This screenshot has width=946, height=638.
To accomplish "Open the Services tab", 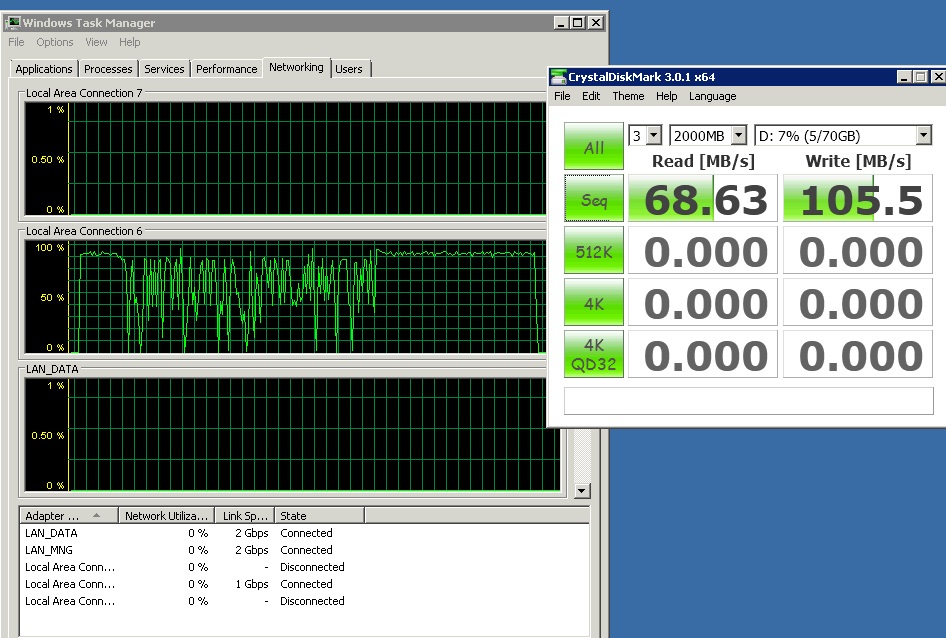I will tap(164, 69).
